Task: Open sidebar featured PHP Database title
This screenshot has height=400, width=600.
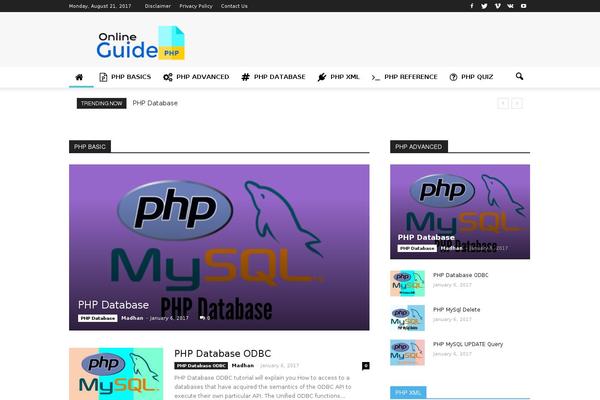Action: [x=426, y=237]
